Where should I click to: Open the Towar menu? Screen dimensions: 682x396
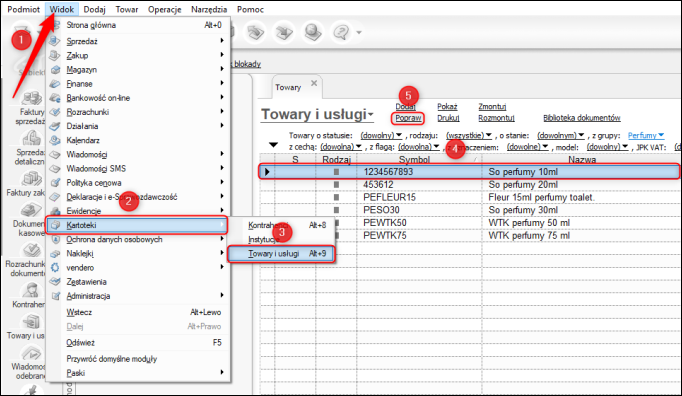127,9
